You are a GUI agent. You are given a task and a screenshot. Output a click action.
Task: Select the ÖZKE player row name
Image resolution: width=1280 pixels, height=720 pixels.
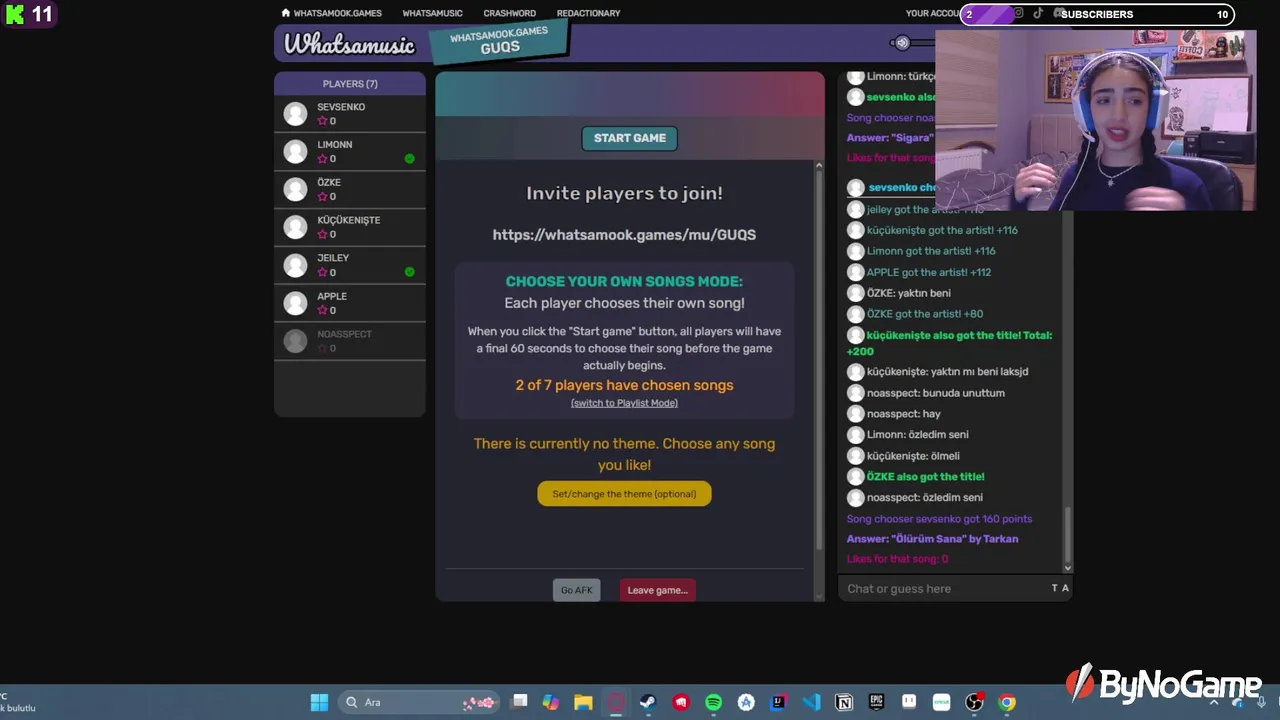pos(329,182)
